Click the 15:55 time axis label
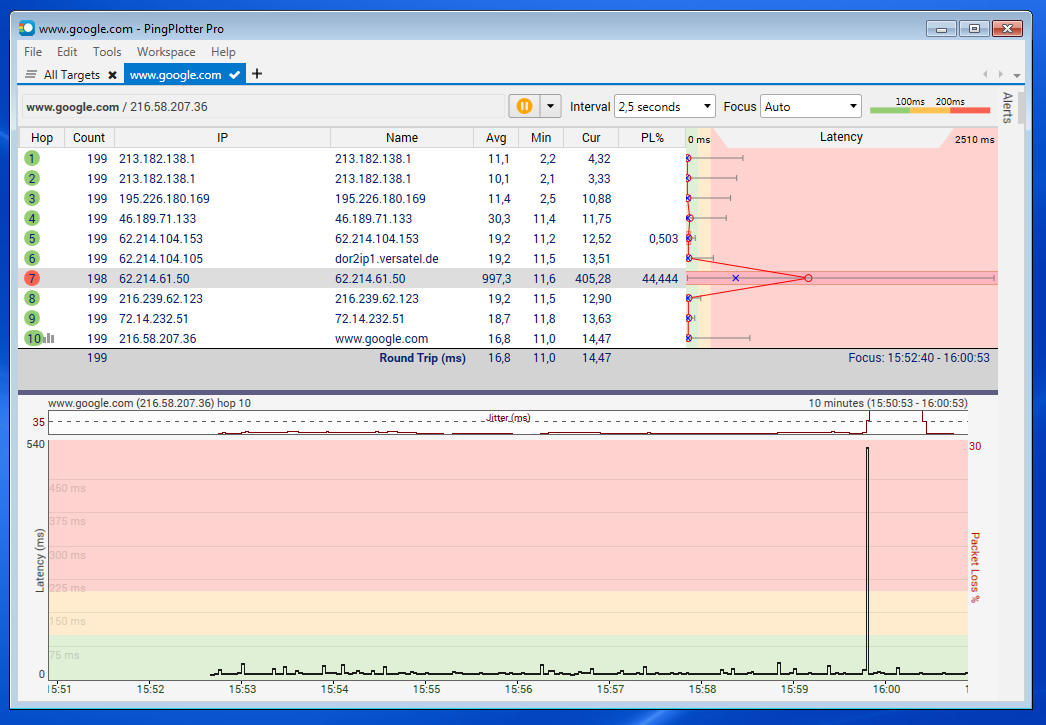Viewport: 1046px width, 725px height. click(427, 689)
